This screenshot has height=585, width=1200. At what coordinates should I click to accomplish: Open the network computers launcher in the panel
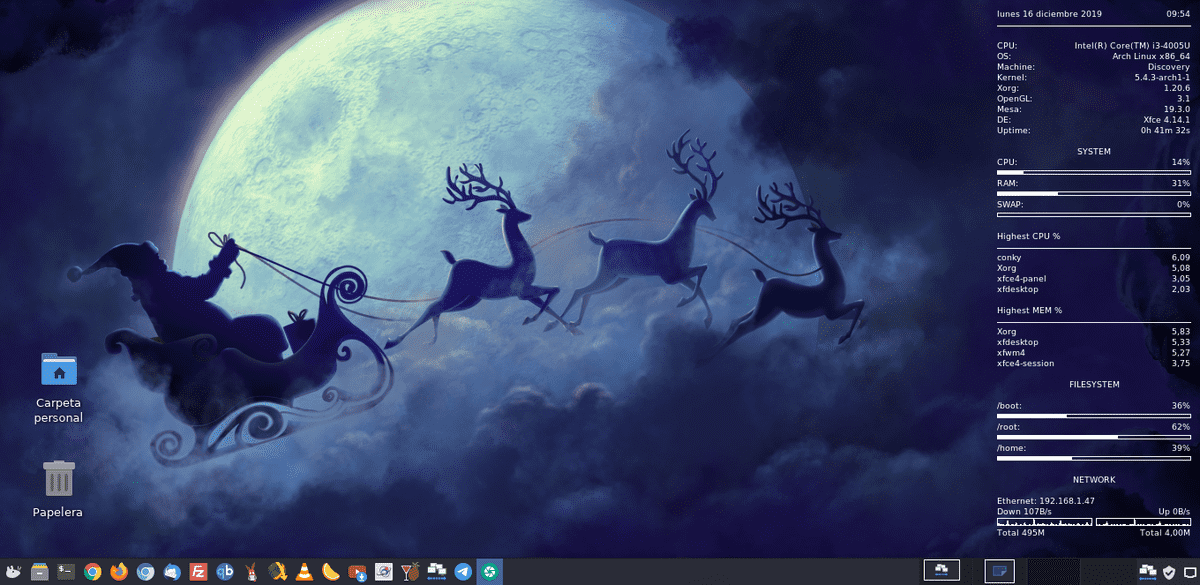point(437,572)
